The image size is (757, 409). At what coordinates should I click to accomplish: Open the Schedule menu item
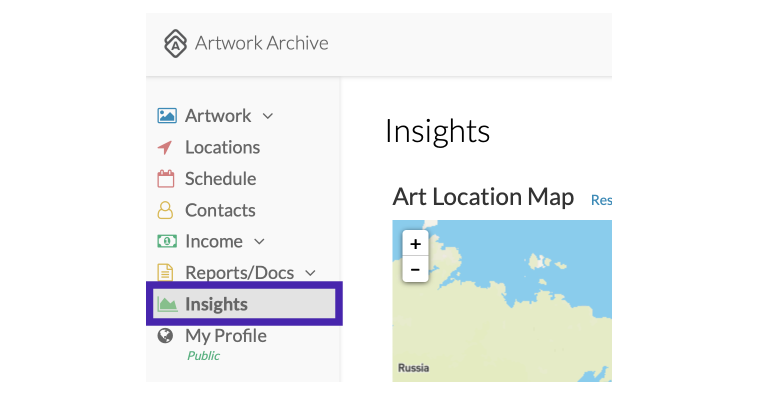[x=221, y=179]
